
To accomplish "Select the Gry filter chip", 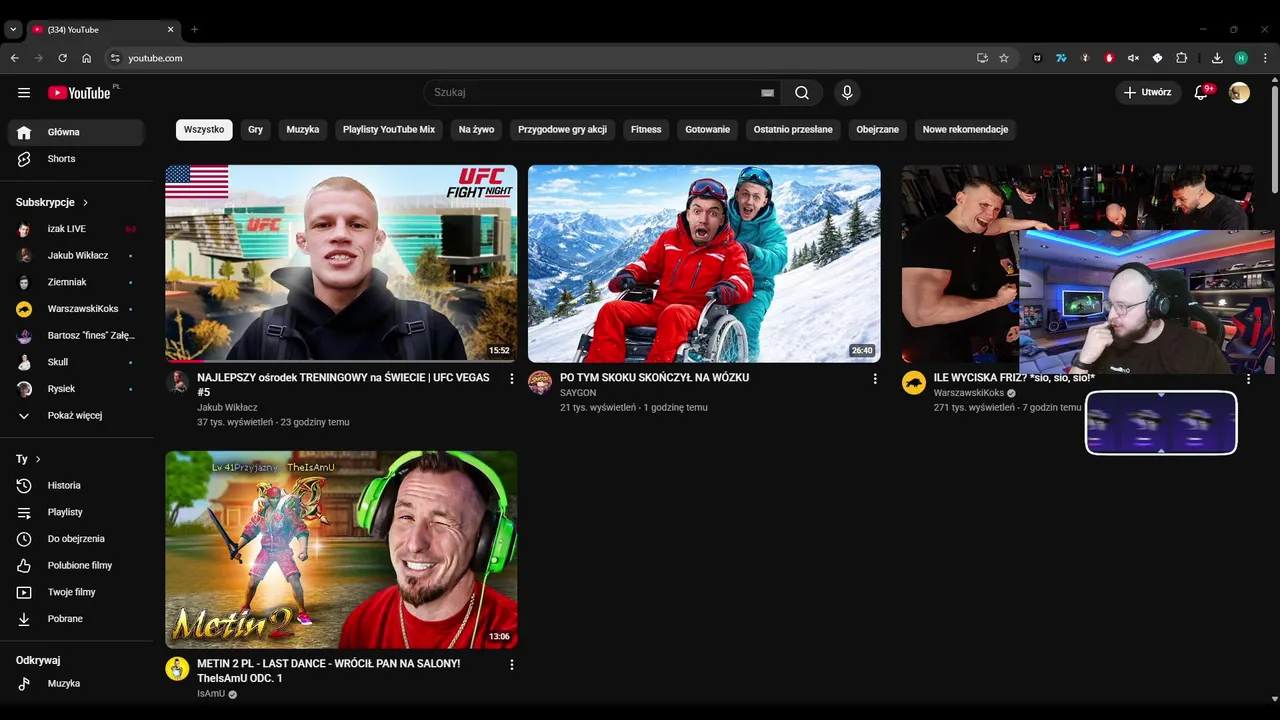I will (x=256, y=130).
